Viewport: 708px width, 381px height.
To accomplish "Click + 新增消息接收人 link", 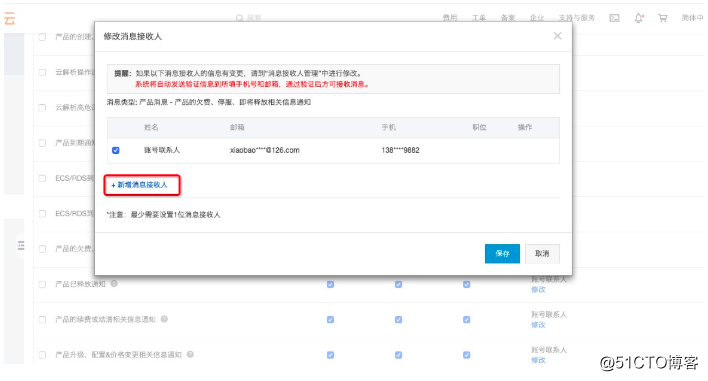I will 140,185.
